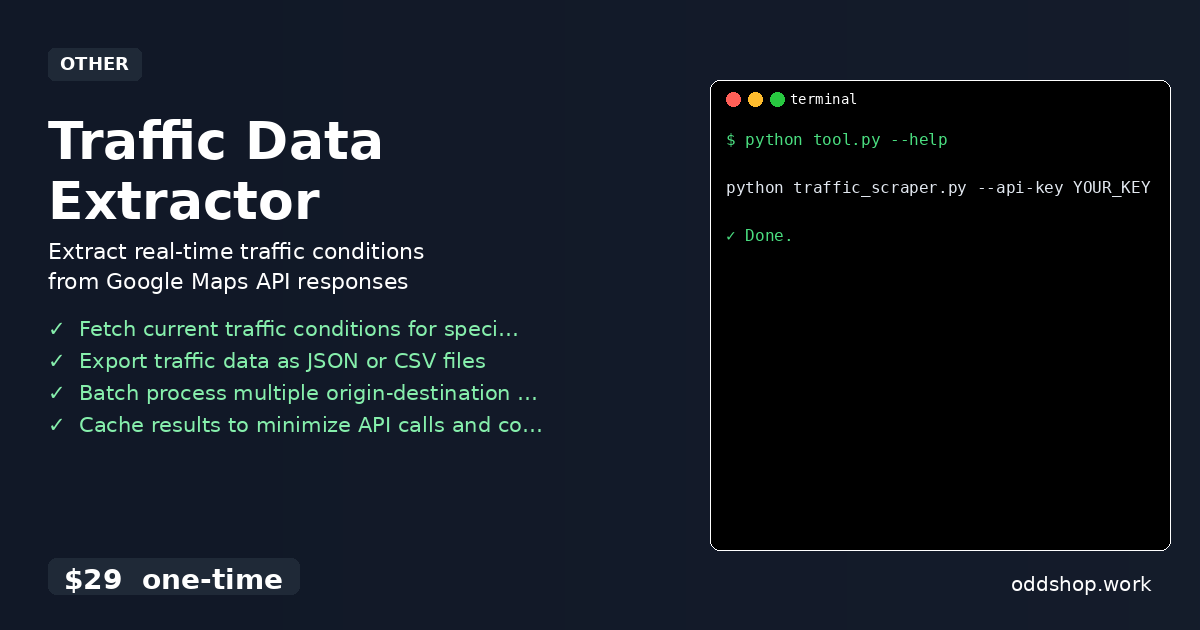Click the green checkmark next to 'Done.'
This screenshot has height=630, width=1200.
(731, 235)
